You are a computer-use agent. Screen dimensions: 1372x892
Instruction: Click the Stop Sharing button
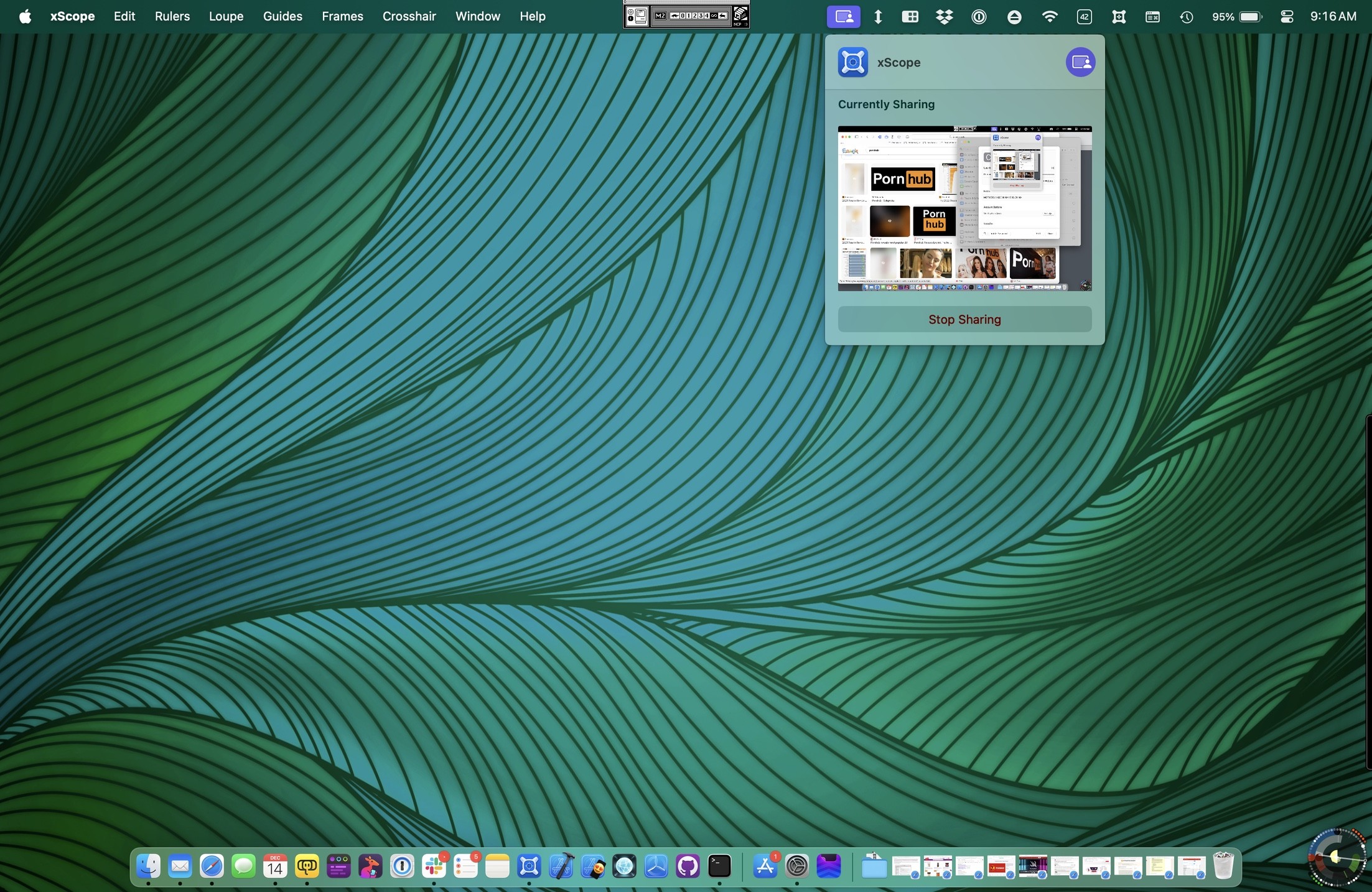coord(964,319)
